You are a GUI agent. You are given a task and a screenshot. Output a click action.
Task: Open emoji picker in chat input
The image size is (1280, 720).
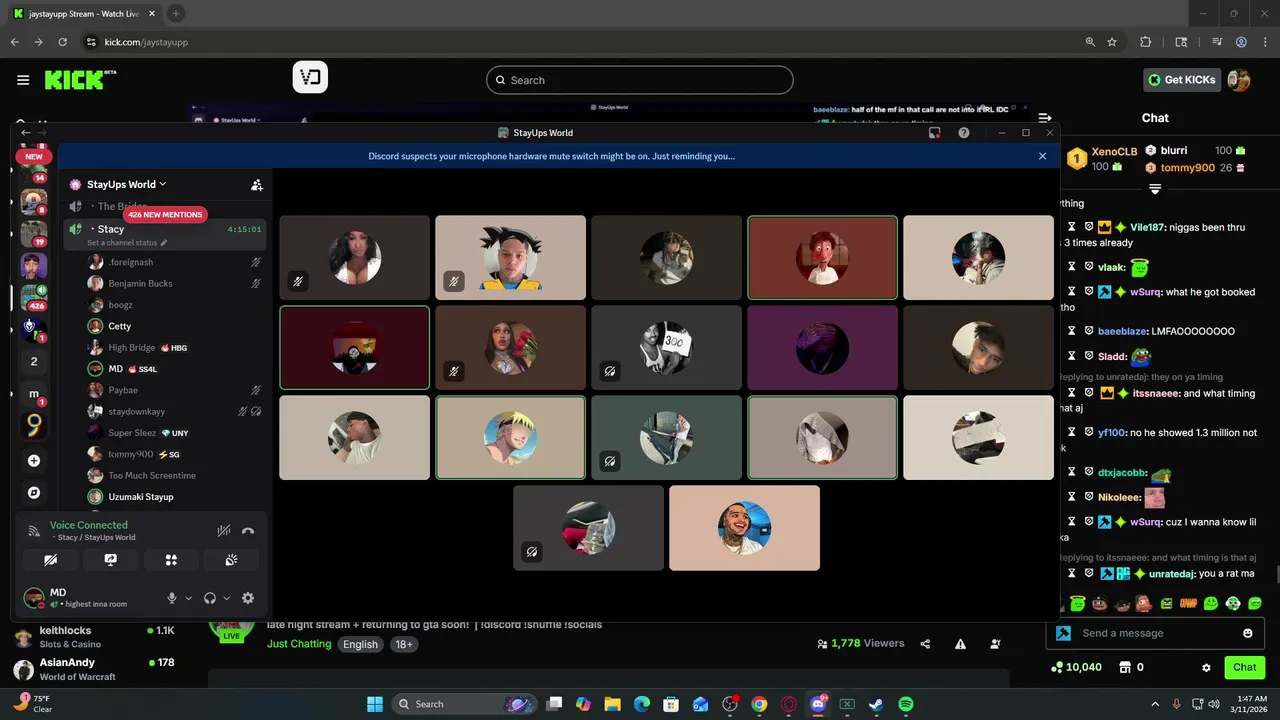click(1247, 633)
